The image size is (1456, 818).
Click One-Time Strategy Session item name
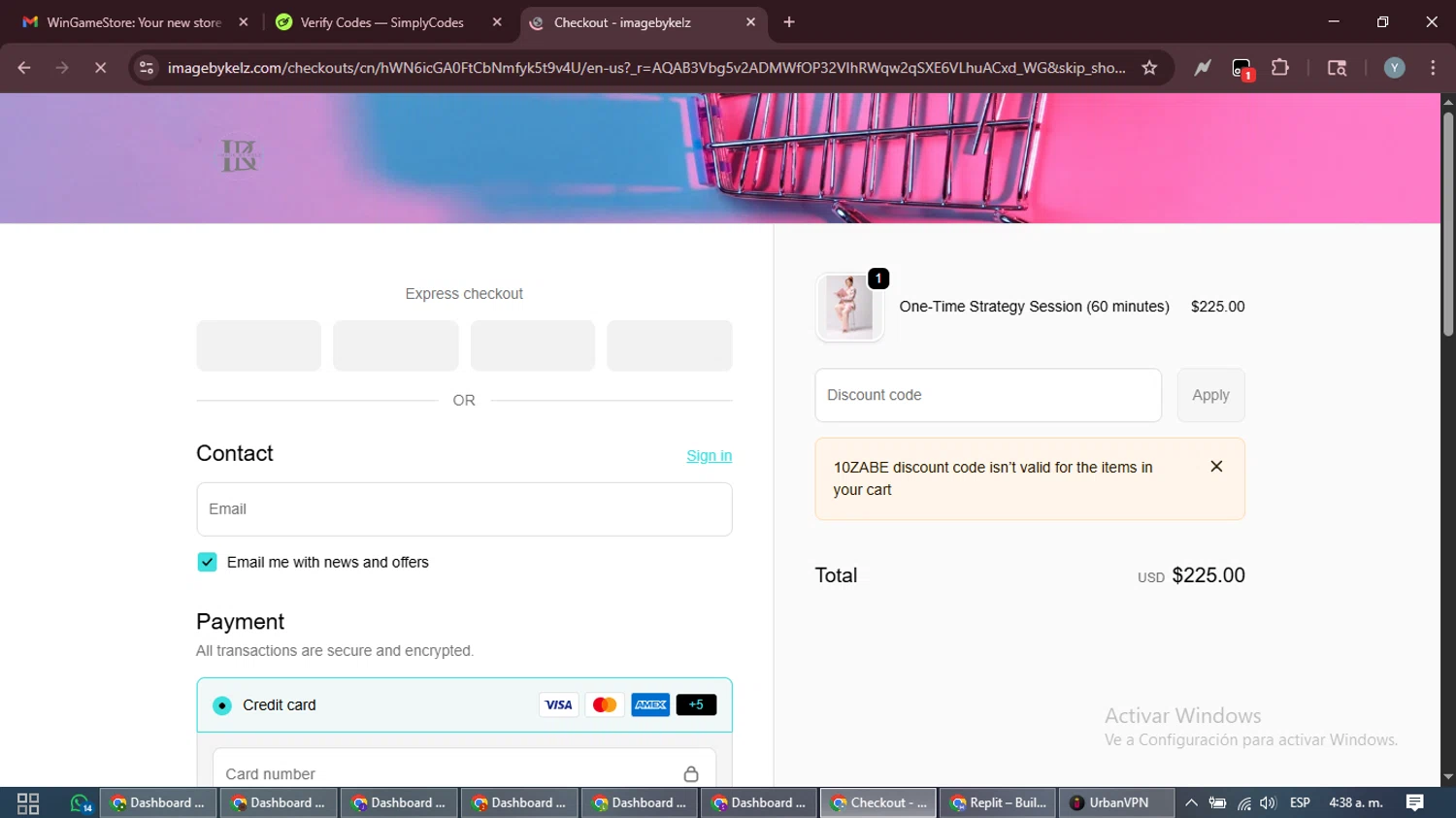(x=1034, y=307)
